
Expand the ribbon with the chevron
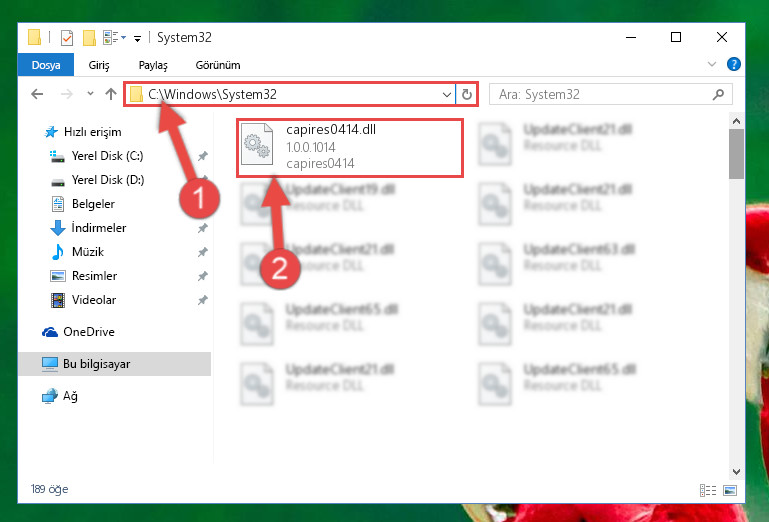coord(712,64)
